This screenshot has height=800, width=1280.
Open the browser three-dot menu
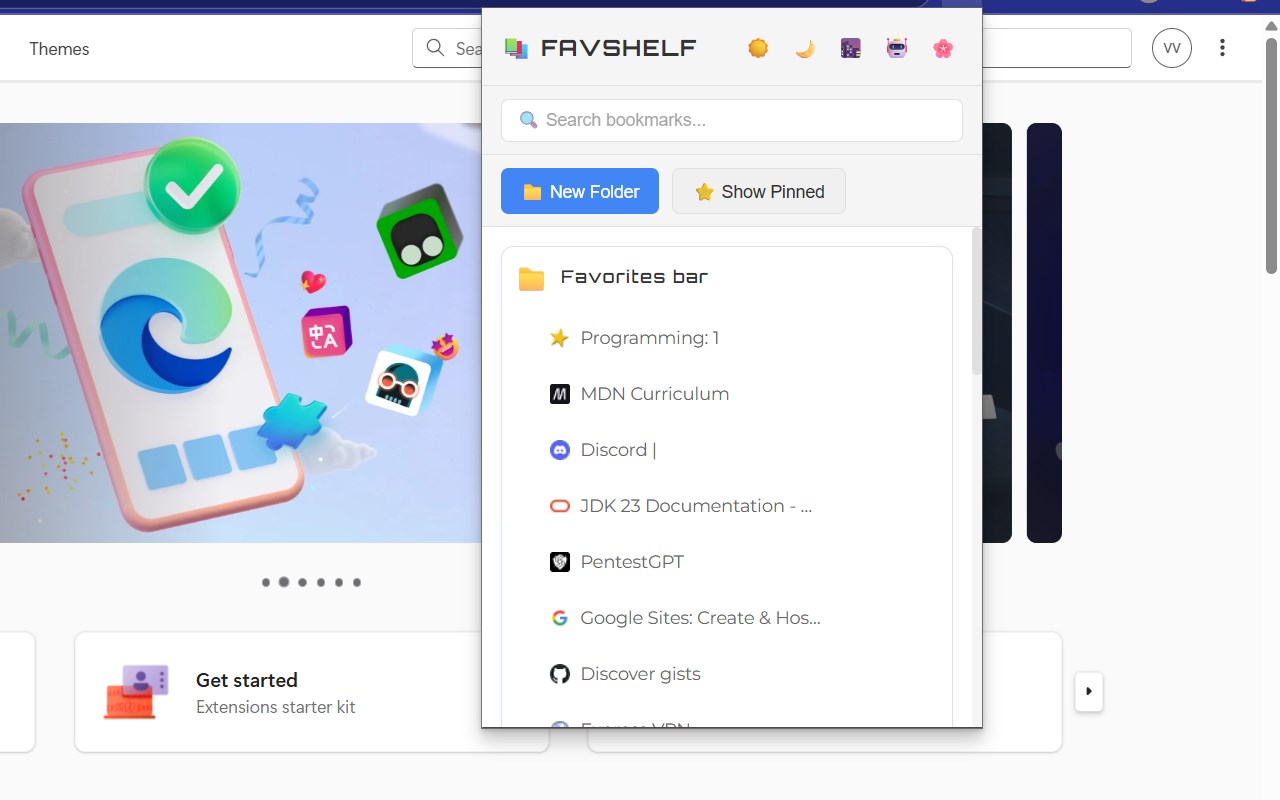tap(1222, 48)
